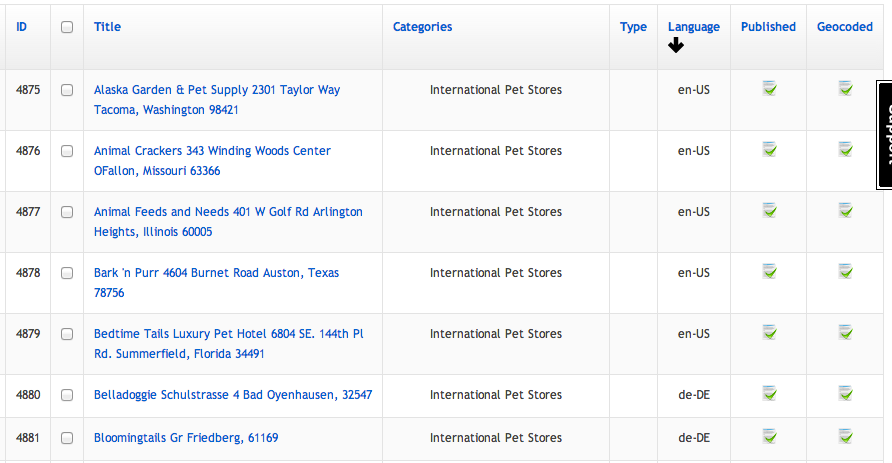Click ID cell 4881
The image size is (892, 463).
tap(28, 438)
